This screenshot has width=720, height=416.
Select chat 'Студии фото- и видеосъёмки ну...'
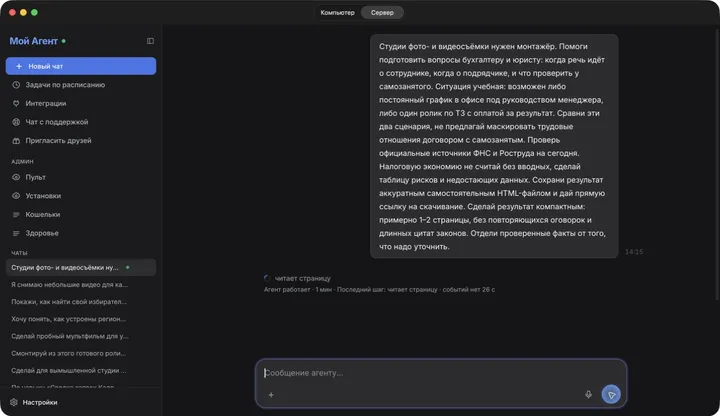tap(81, 267)
